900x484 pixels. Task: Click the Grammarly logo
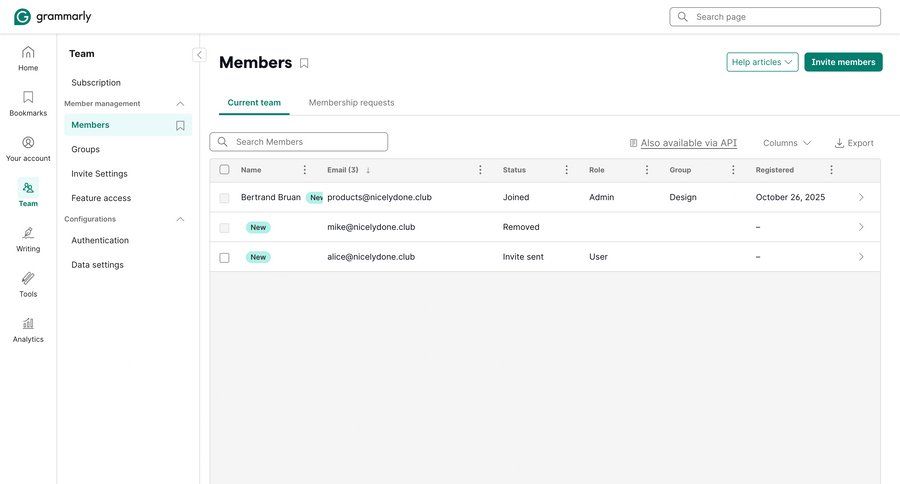point(52,17)
